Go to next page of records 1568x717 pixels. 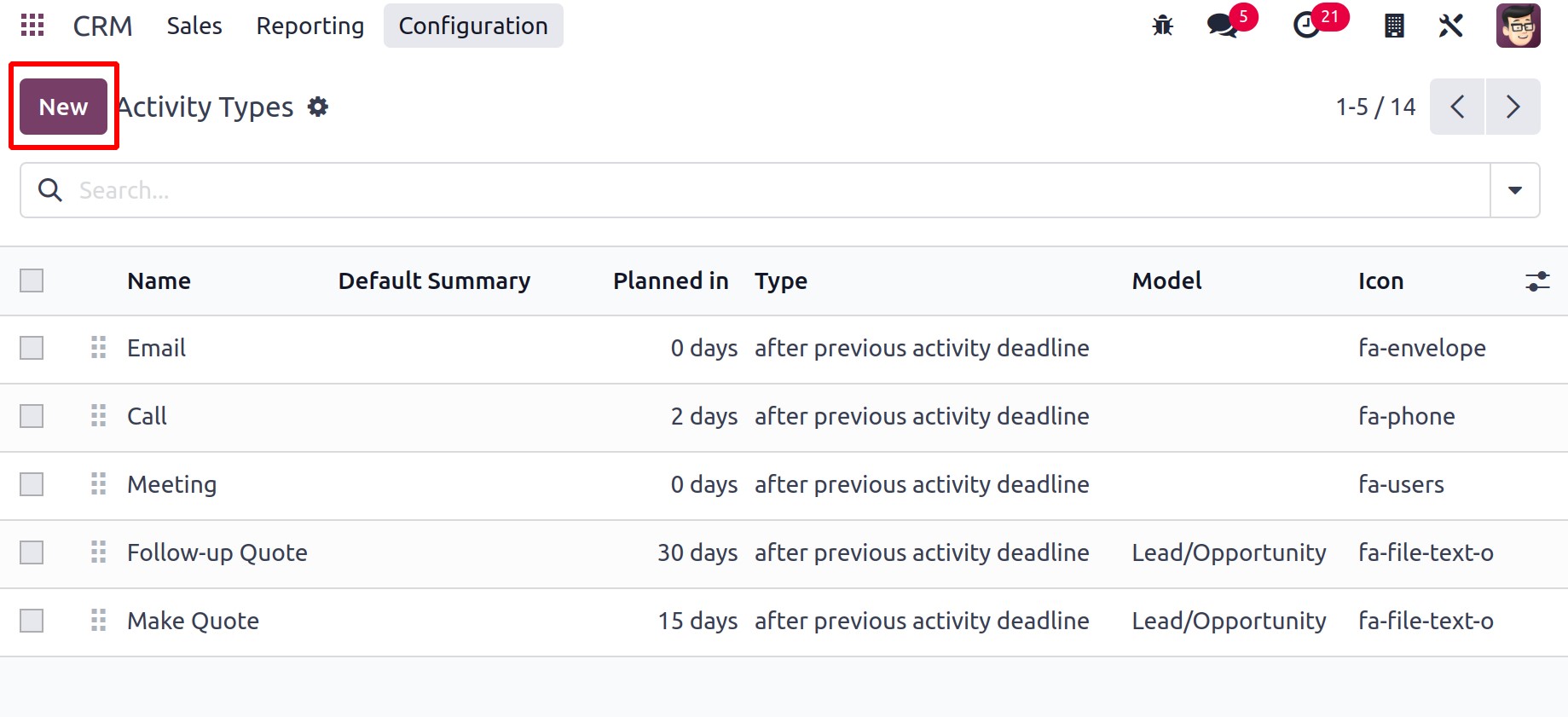[x=1513, y=107]
